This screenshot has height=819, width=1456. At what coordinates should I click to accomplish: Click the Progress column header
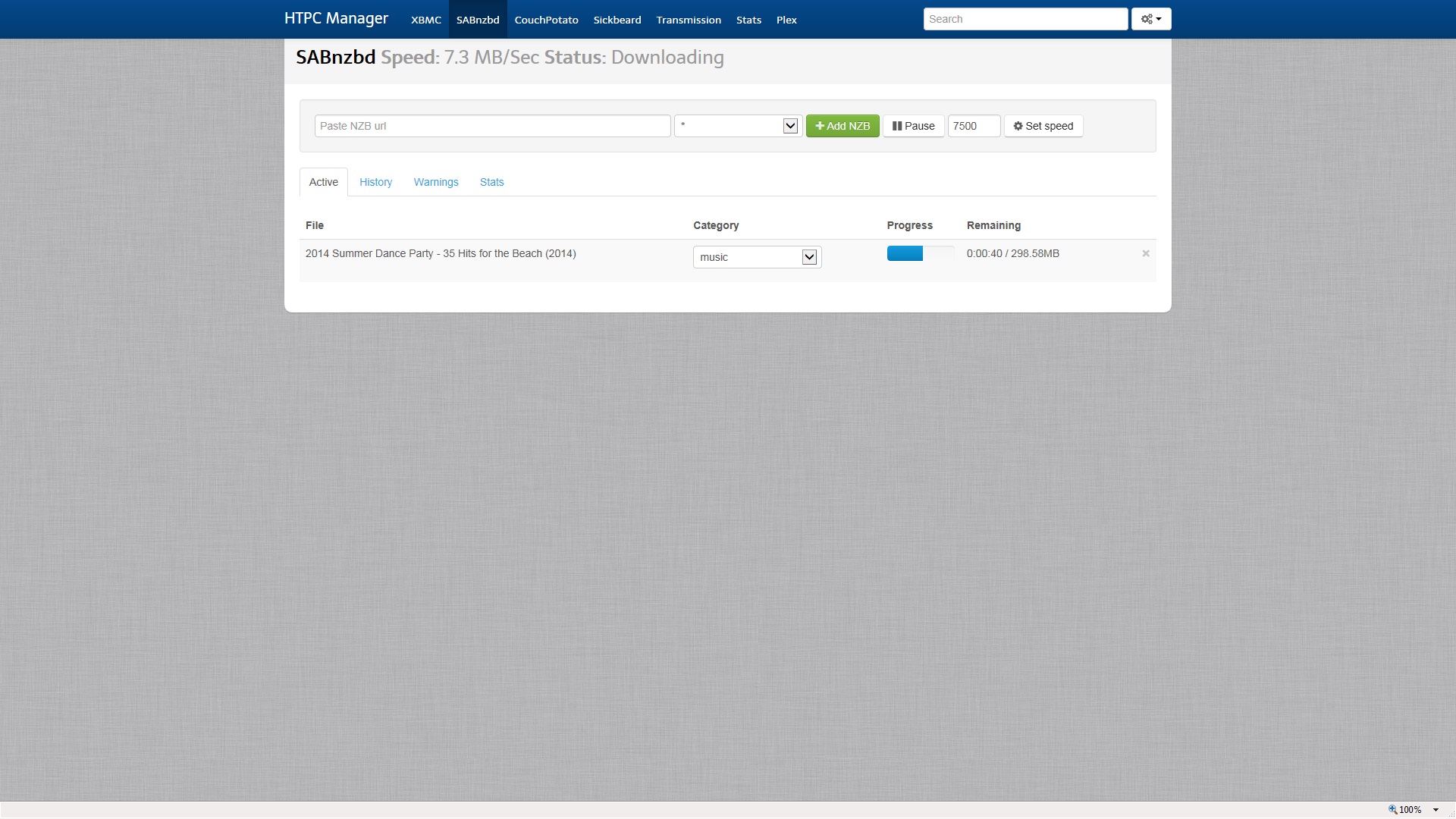click(909, 225)
